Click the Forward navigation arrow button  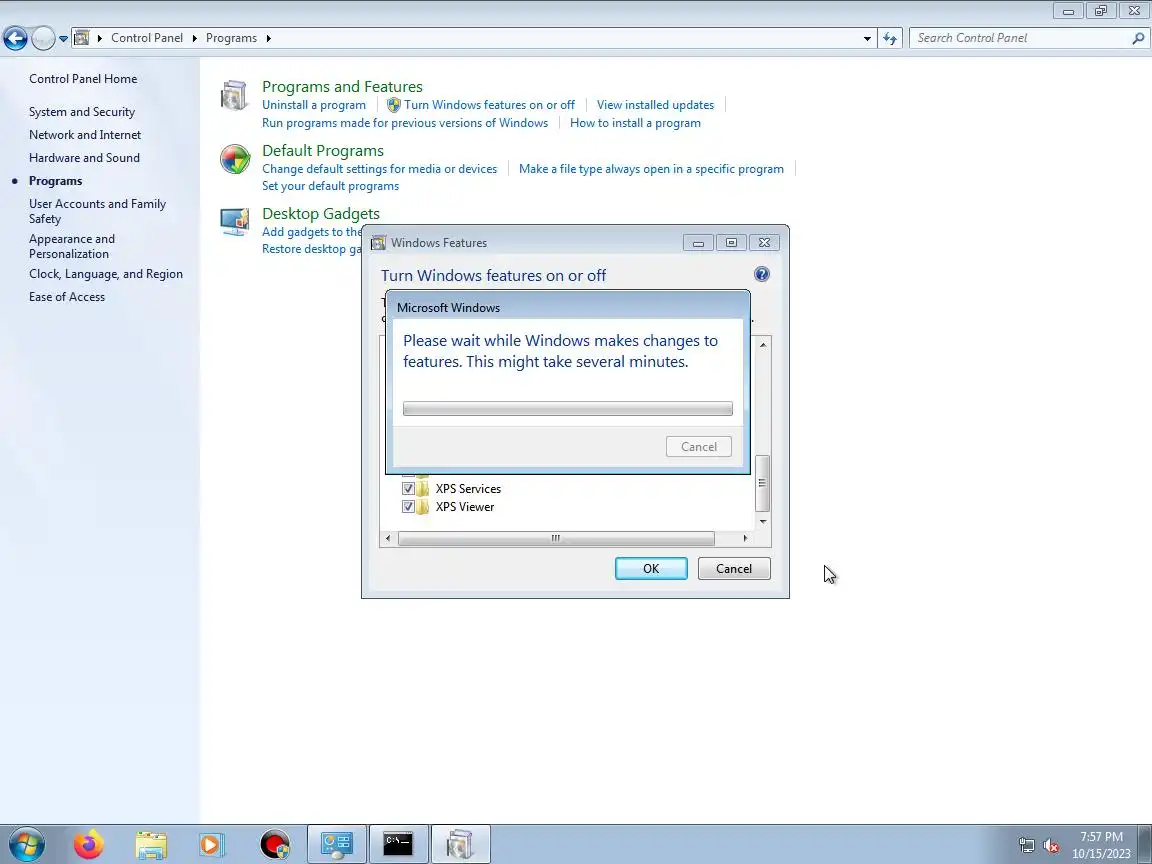pos(43,38)
